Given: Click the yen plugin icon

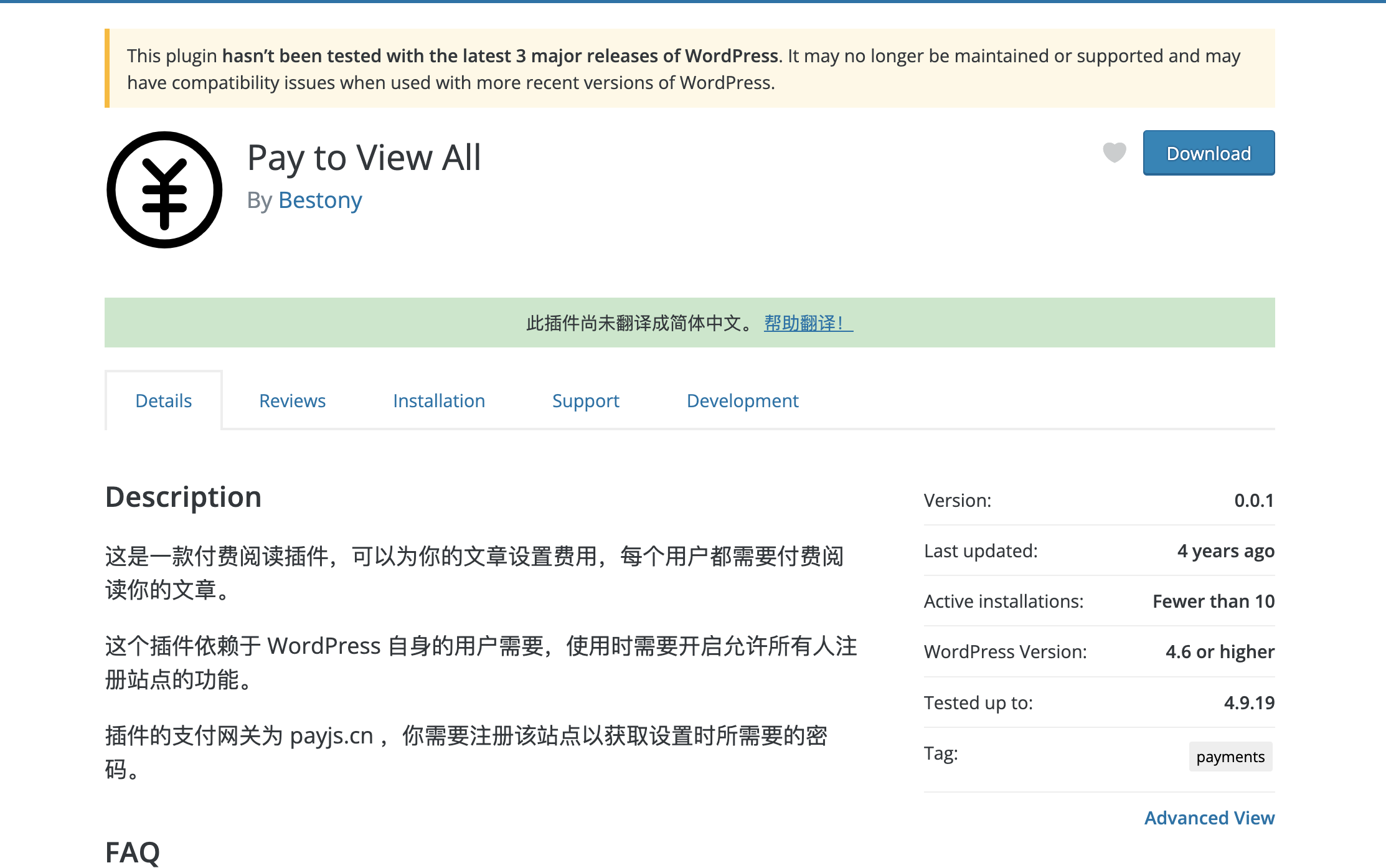Looking at the screenshot, I should [x=164, y=190].
